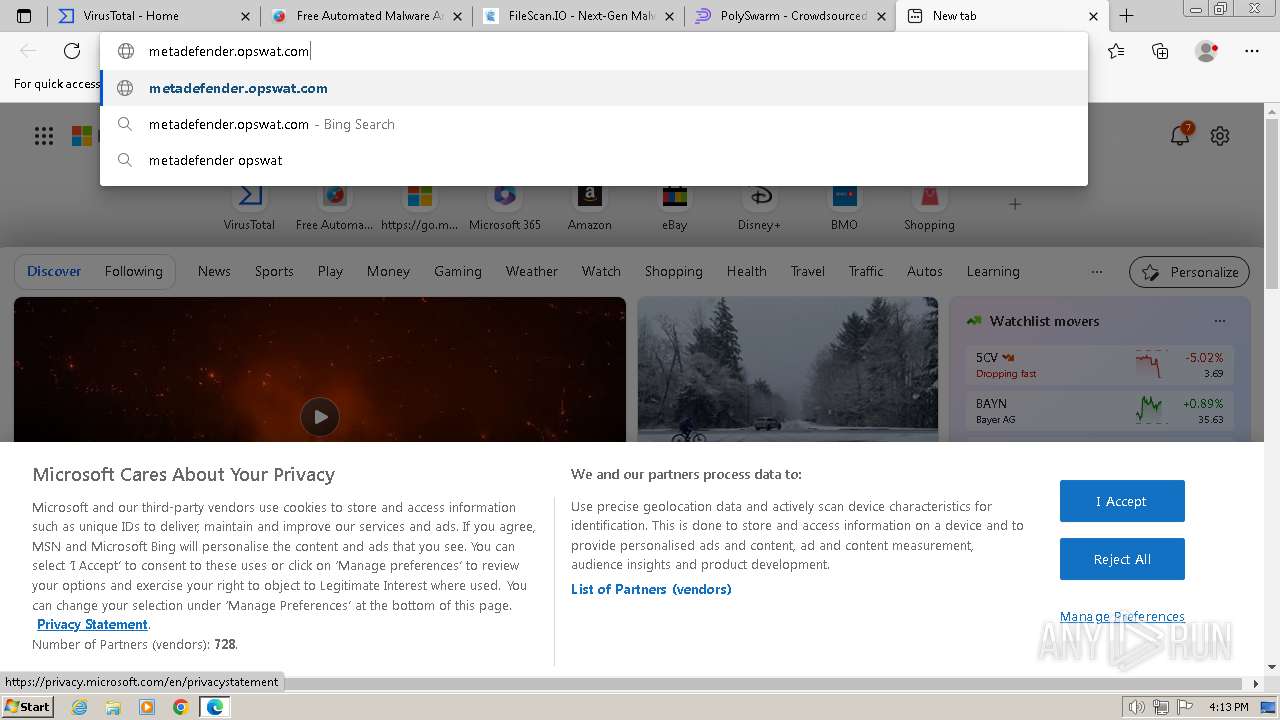Screen dimensions: 1280x720
Task: Open List of Partners (vendors) link
Action: (651, 589)
